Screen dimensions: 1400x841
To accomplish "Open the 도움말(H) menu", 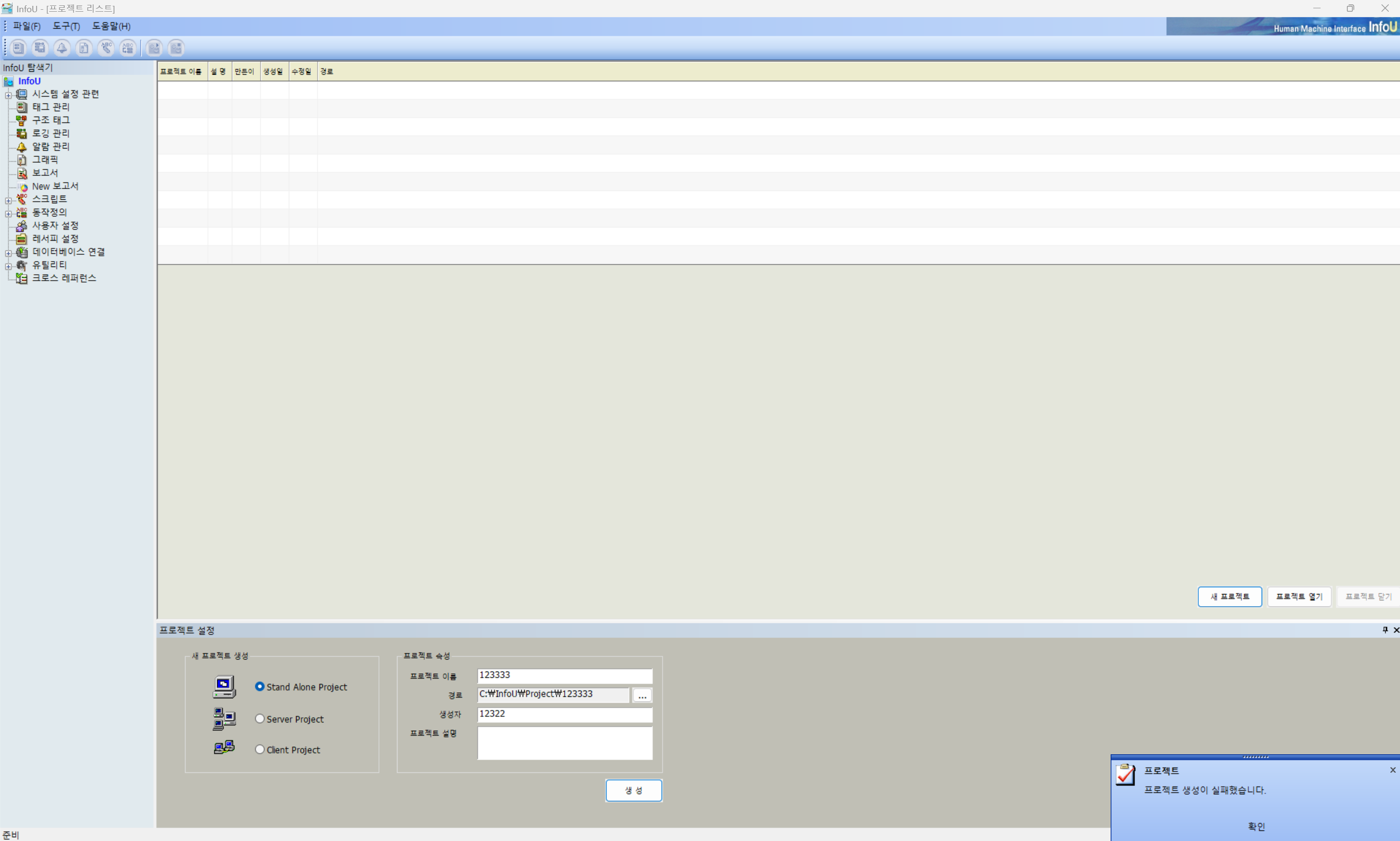I will (111, 26).
